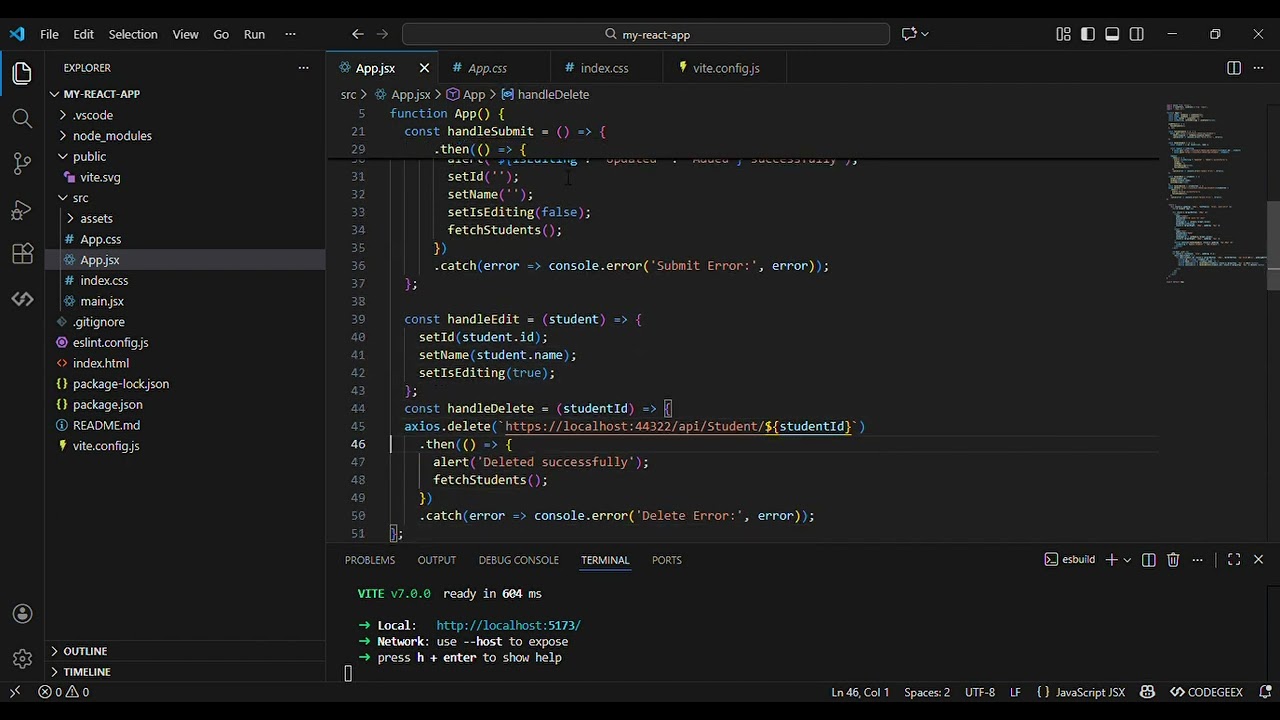Change encoding via UTF-8 status item
Screen dimensions: 1280x720
[x=980, y=692]
